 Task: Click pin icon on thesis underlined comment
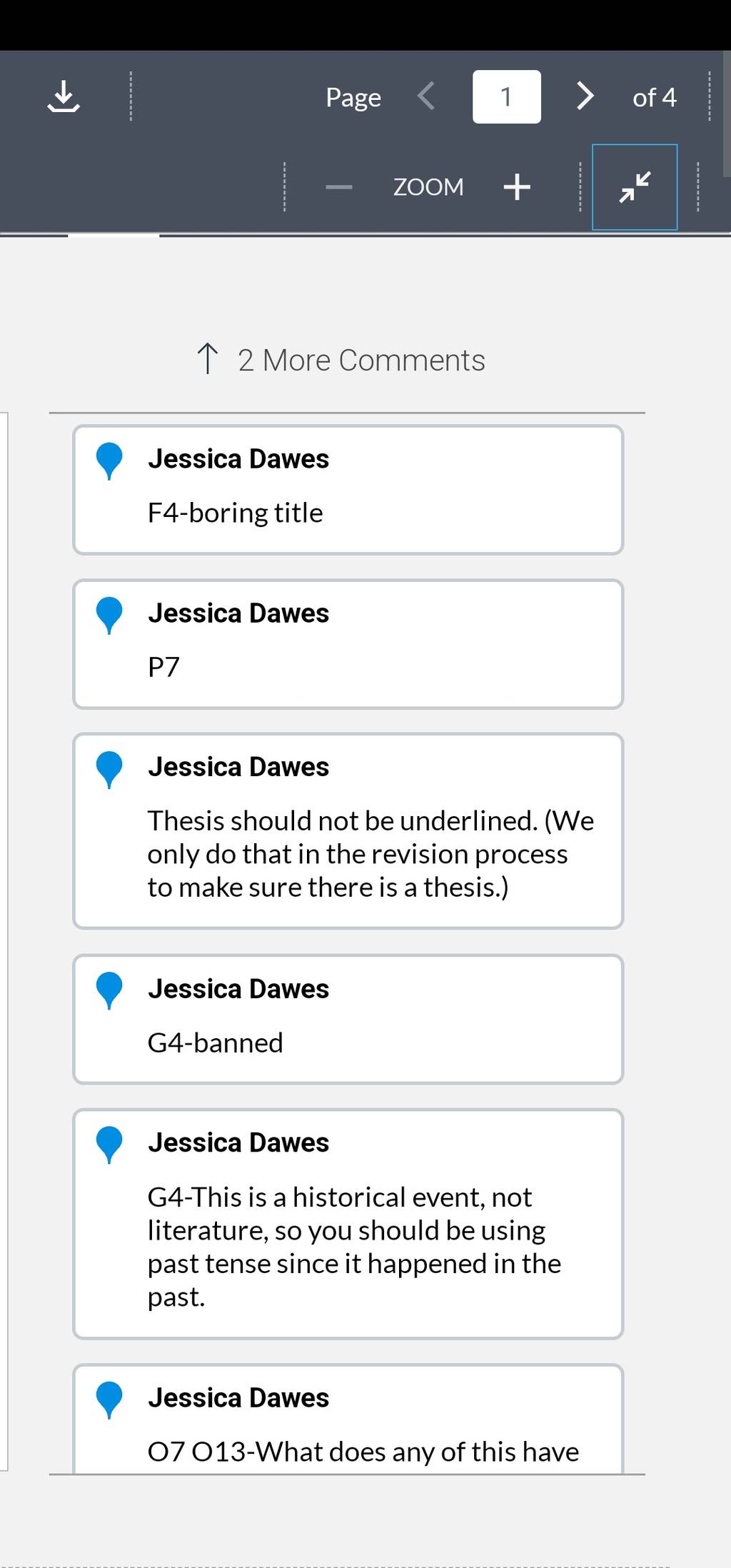(109, 770)
